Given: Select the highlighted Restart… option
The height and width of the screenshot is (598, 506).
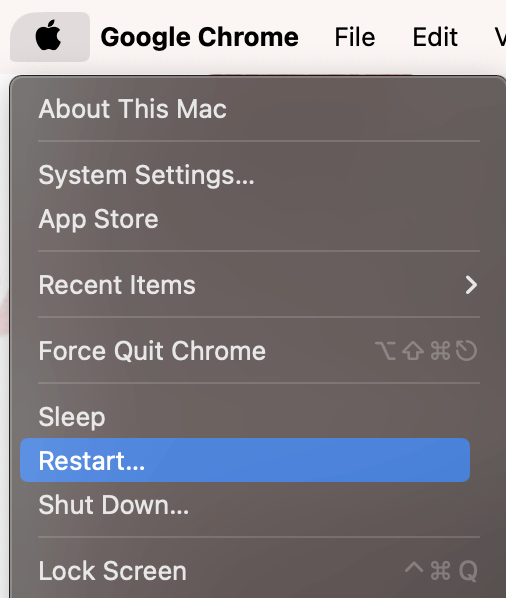Looking at the screenshot, I should (x=245, y=460).
